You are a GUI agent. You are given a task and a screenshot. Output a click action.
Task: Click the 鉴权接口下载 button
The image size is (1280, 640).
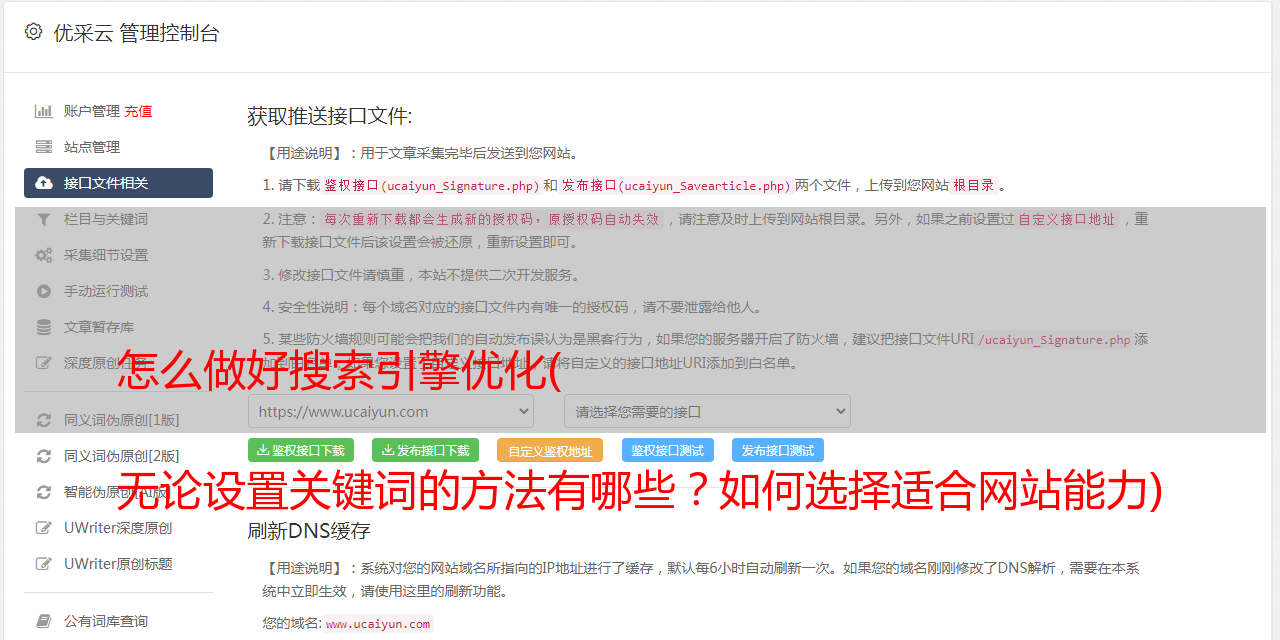tap(301, 450)
